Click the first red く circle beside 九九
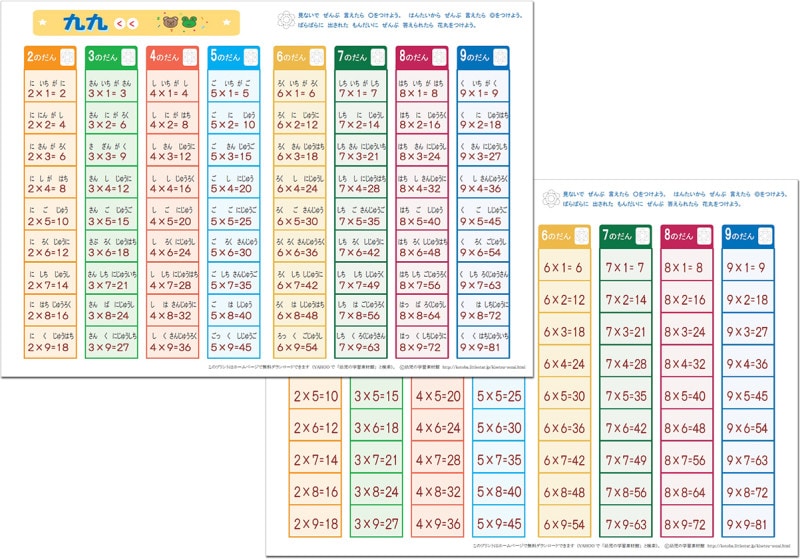Image resolution: width=800 pixels, height=560 pixels. click(x=120, y=23)
